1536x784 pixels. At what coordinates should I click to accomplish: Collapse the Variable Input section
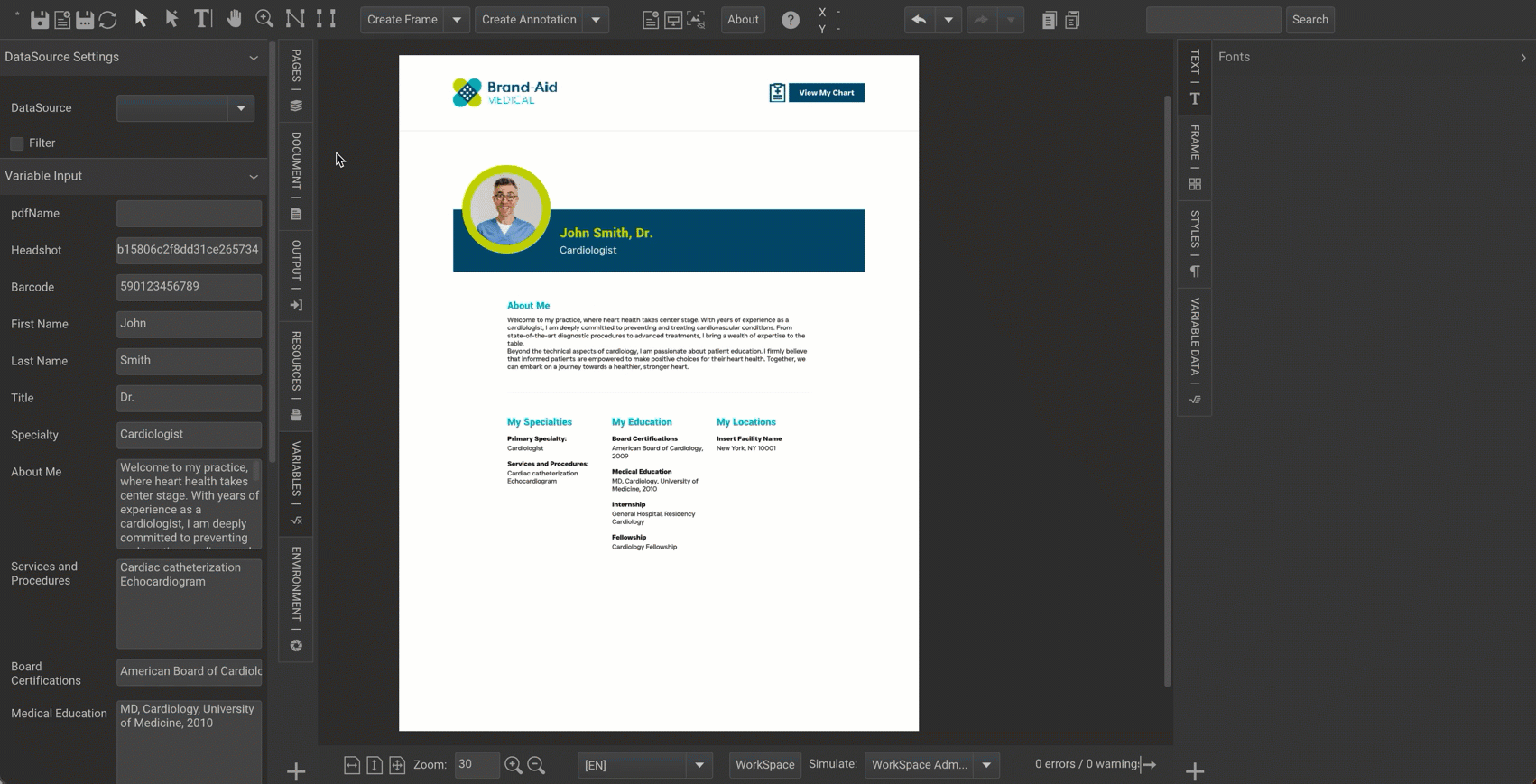pos(254,177)
